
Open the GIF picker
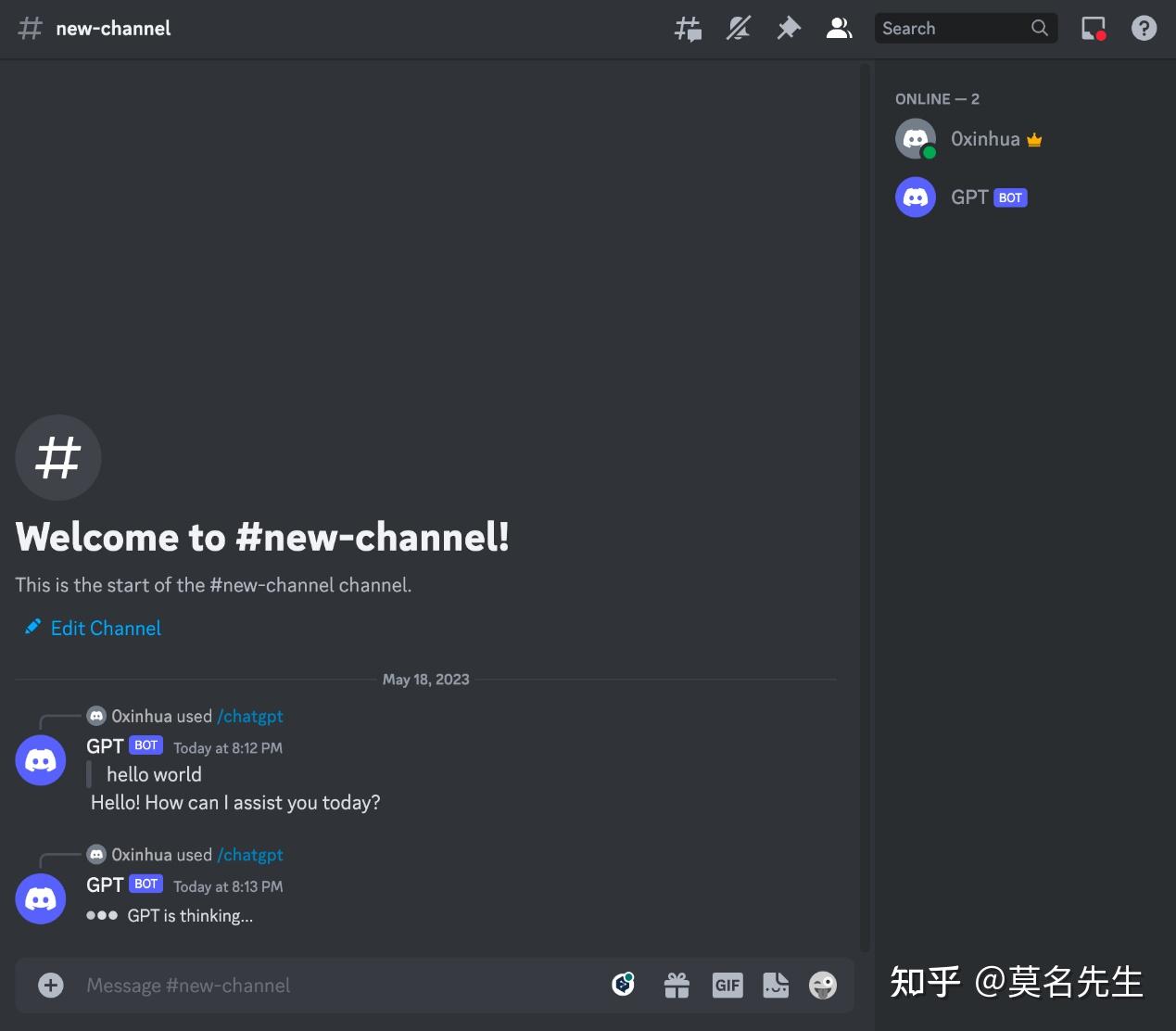(727, 985)
